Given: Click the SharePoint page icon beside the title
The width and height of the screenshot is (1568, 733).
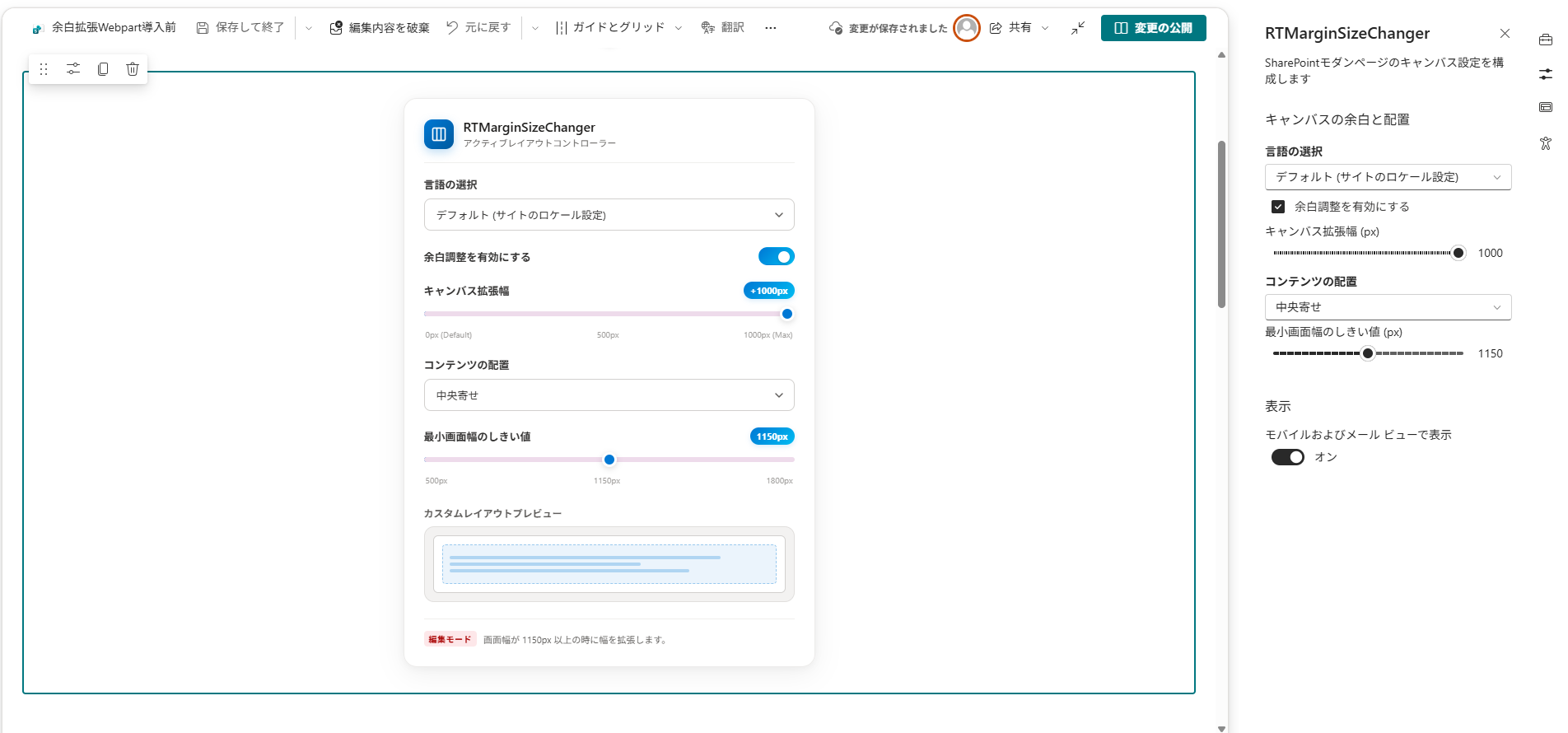Looking at the screenshot, I should click(37, 29).
